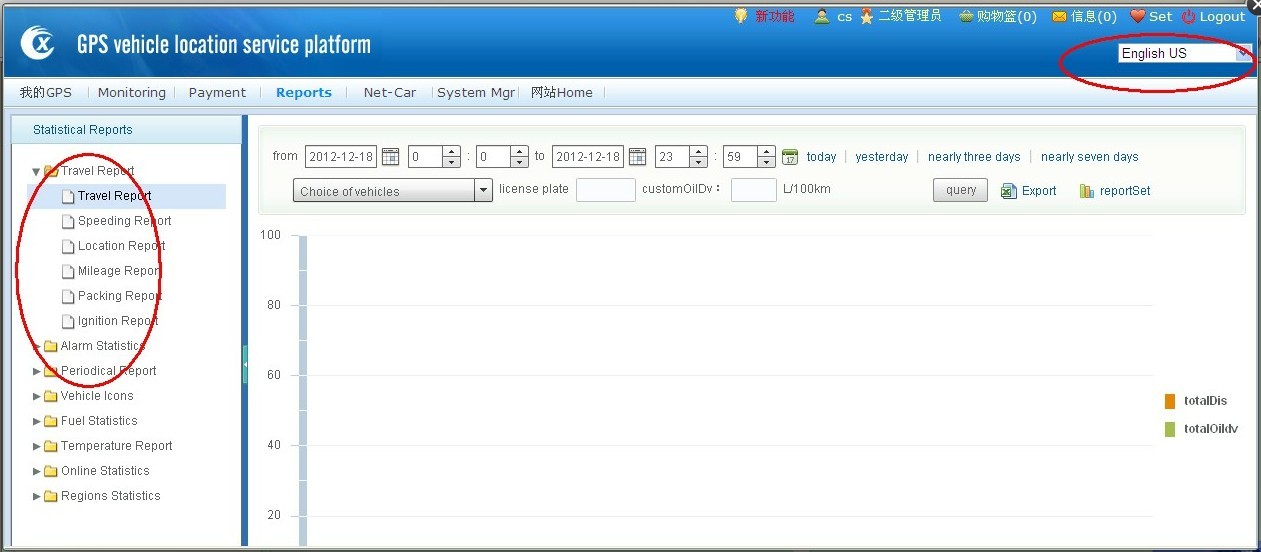This screenshot has width=1261, height=552.
Task: Open the end date calendar picker icon
Action: (637, 157)
